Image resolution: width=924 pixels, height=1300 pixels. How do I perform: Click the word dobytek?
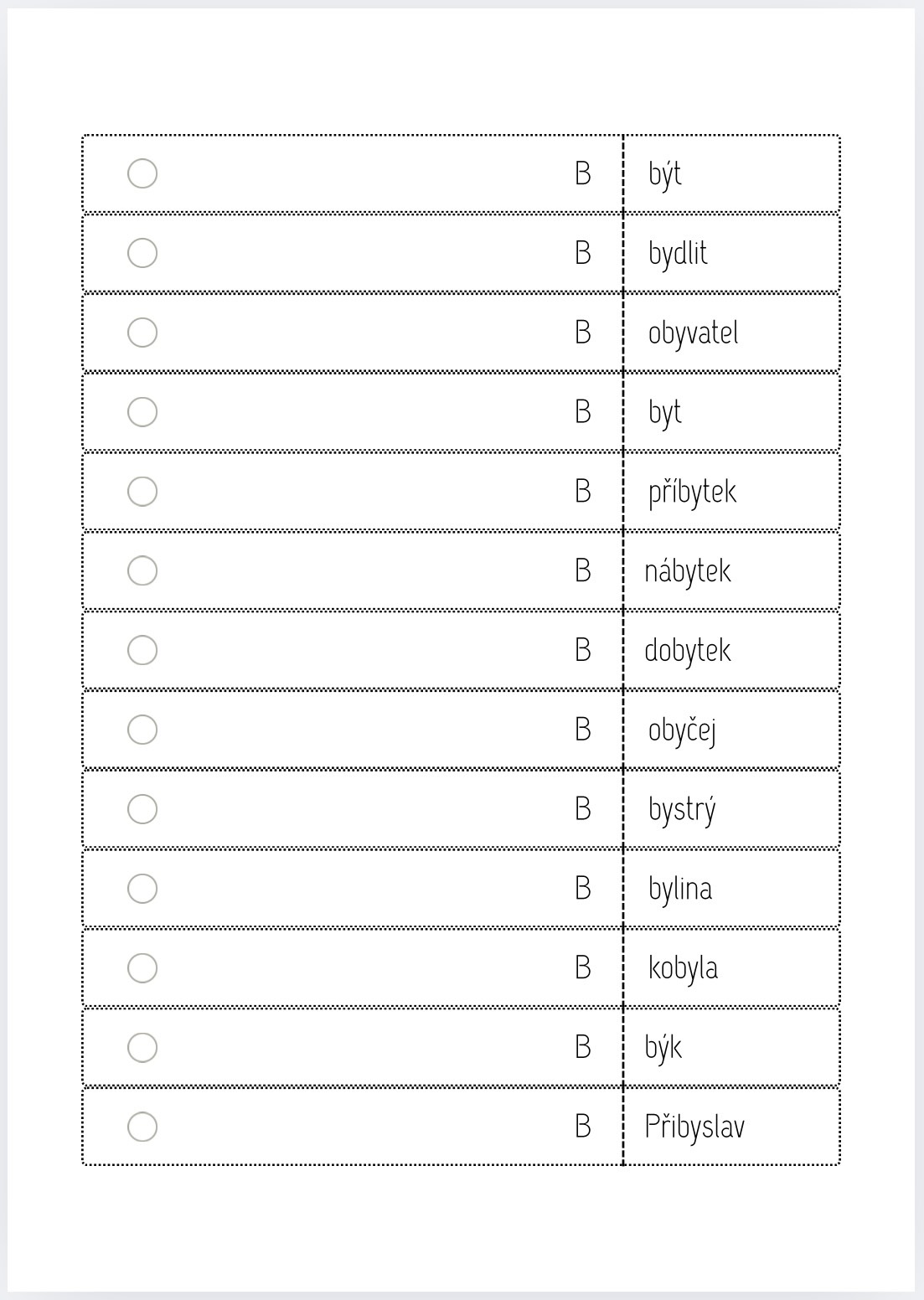tap(688, 651)
